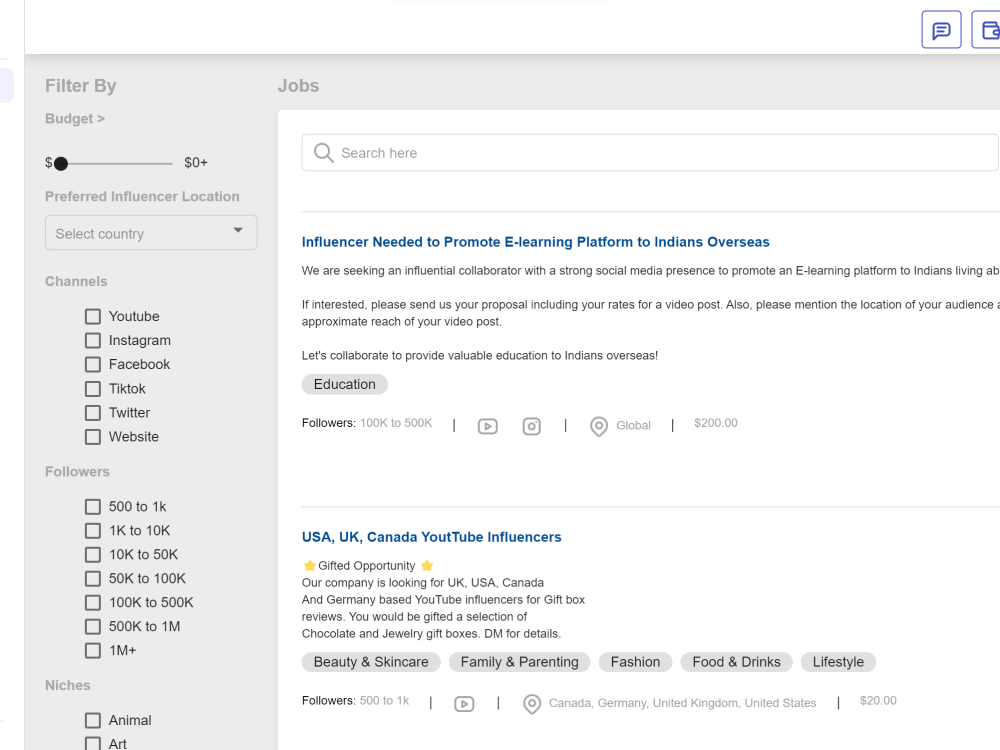
Task: Click the country dropdown arrow
Action: (x=238, y=230)
